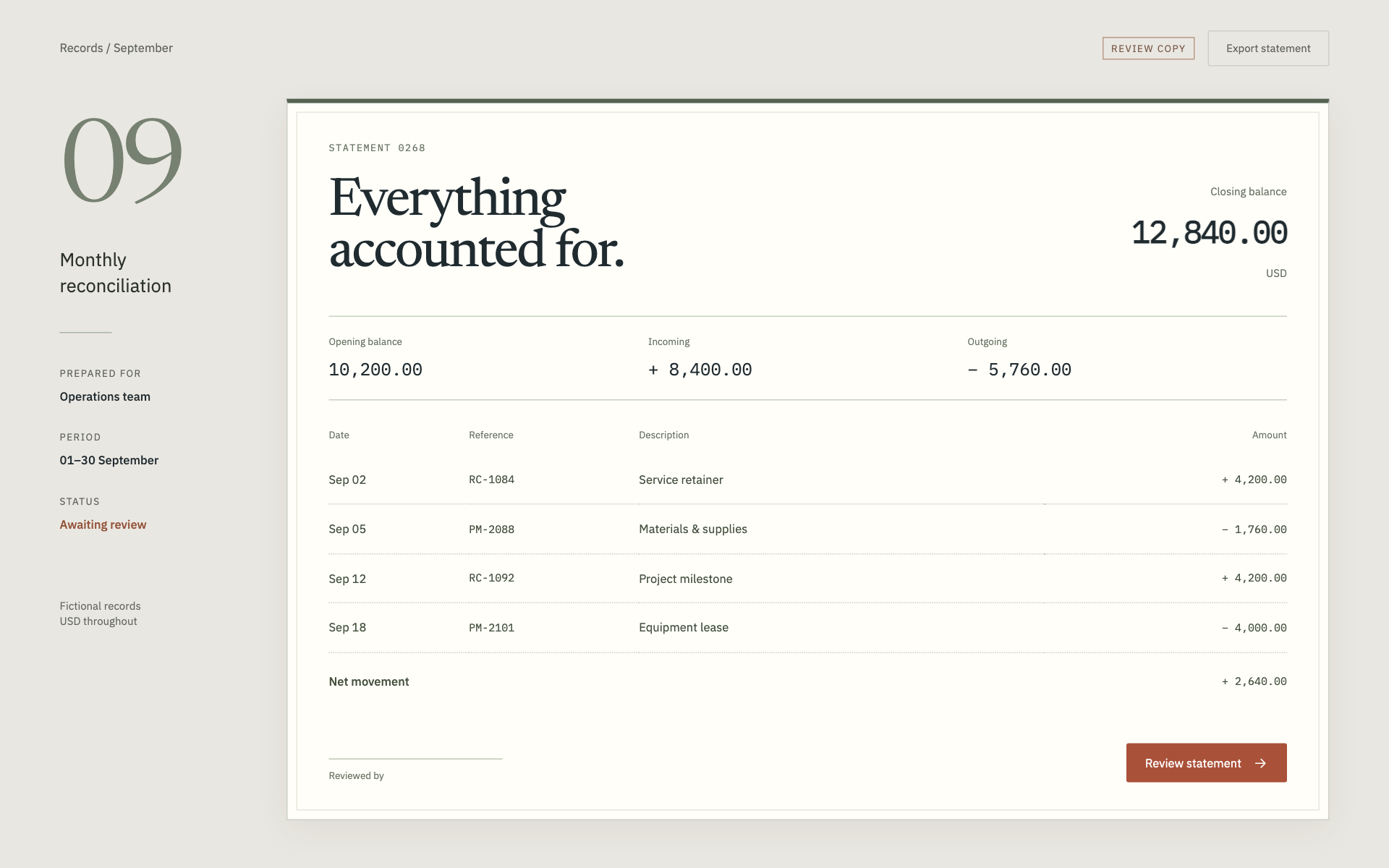Image resolution: width=1389 pixels, height=868 pixels.
Task: Click the REVIEW COPY badge
Action: pyautogui.click(x=1148, y=48)
